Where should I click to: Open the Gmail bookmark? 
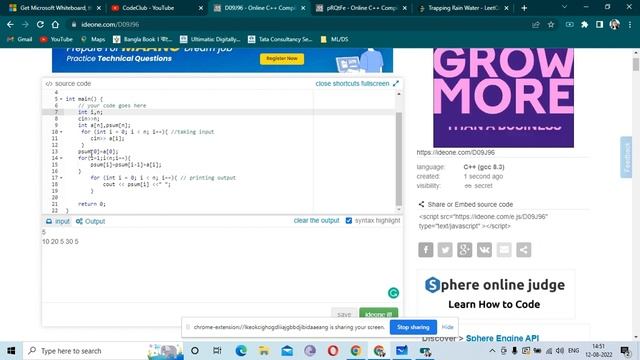pos(20,39)
